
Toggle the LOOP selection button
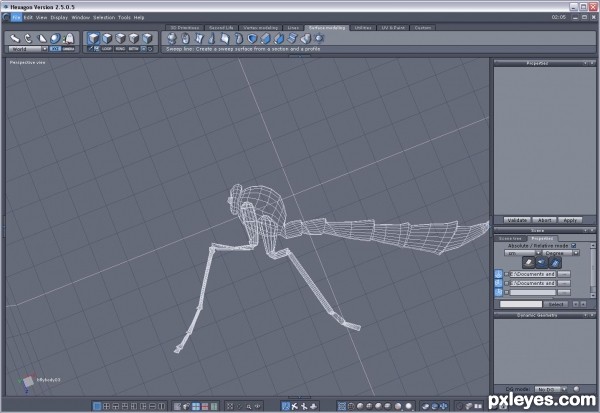pyautogui.click(x=107, y=49)
